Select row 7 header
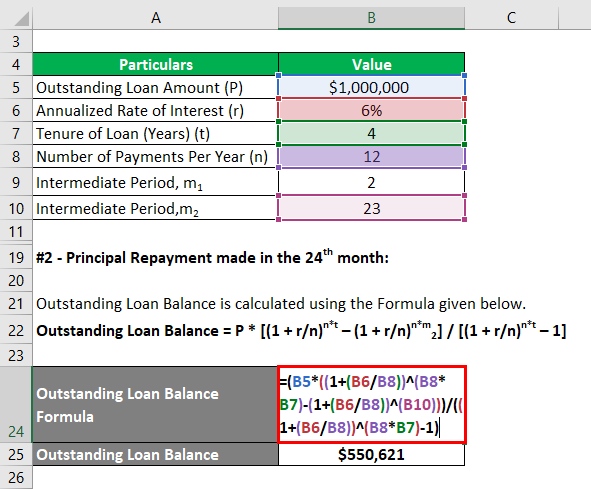 [16, 133]
